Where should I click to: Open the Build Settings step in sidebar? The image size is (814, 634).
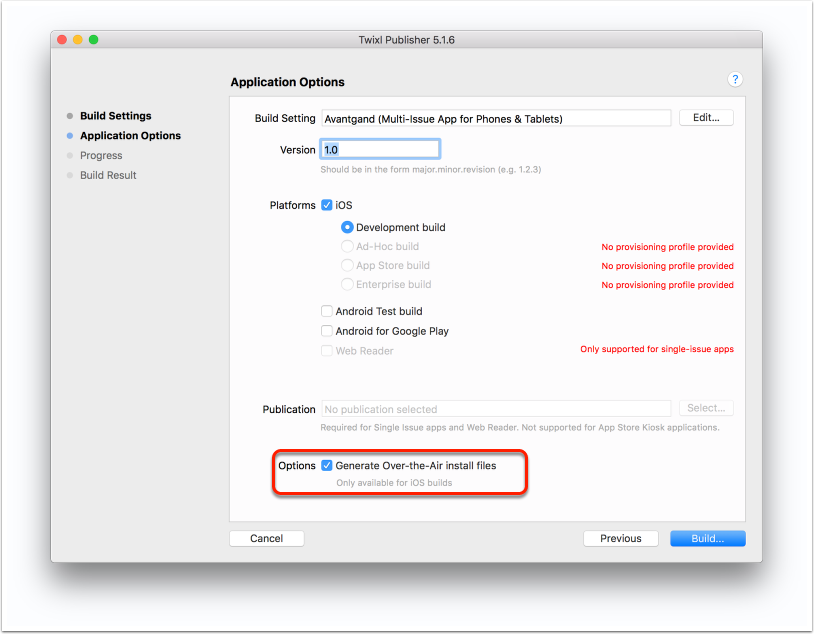coord(115,116)
